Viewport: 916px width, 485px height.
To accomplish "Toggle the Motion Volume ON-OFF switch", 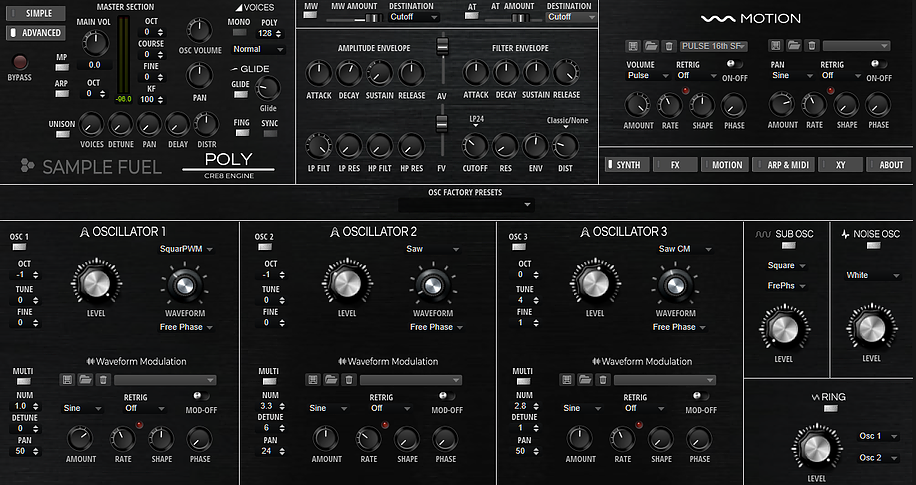I will [x=734, y=64].
